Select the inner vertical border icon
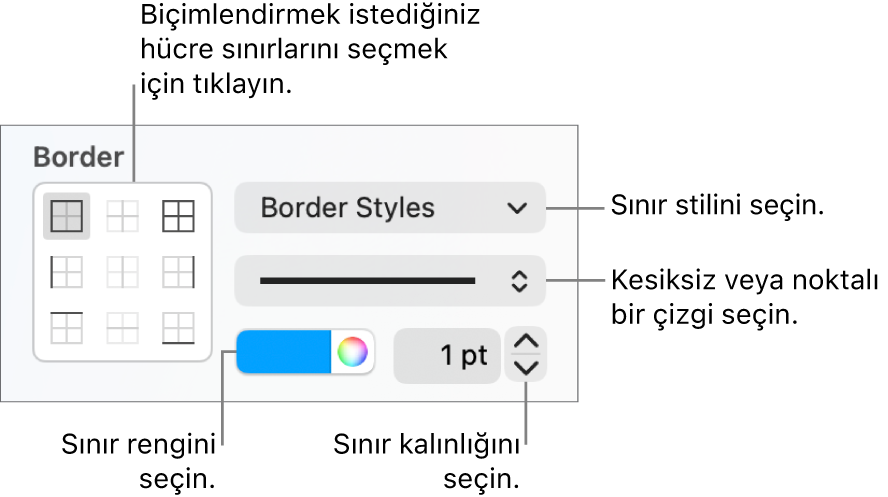The image size is (888, 497). [x=122, y=272]
